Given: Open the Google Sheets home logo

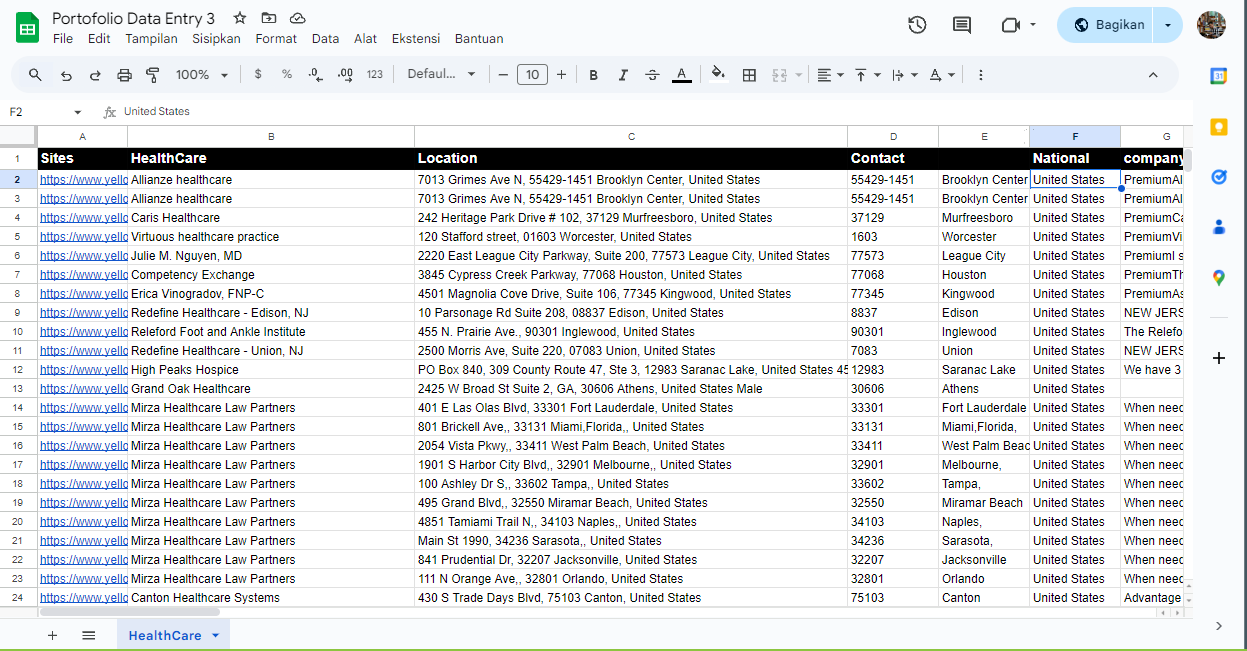Looking at the screenshot, I should pos(27,27).
